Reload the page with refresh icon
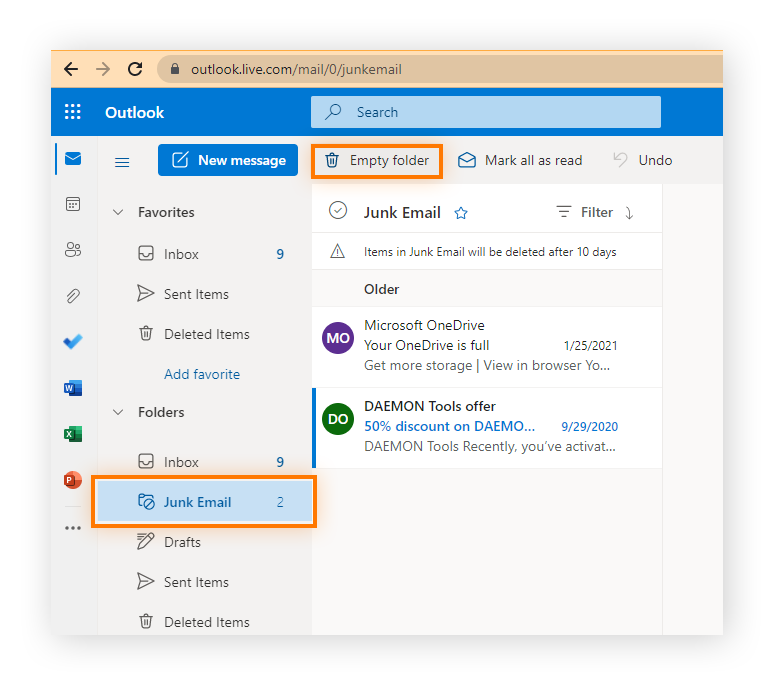The height and width of the screenshot is (684, 775). pyautogui.click(x=135, y=69)
